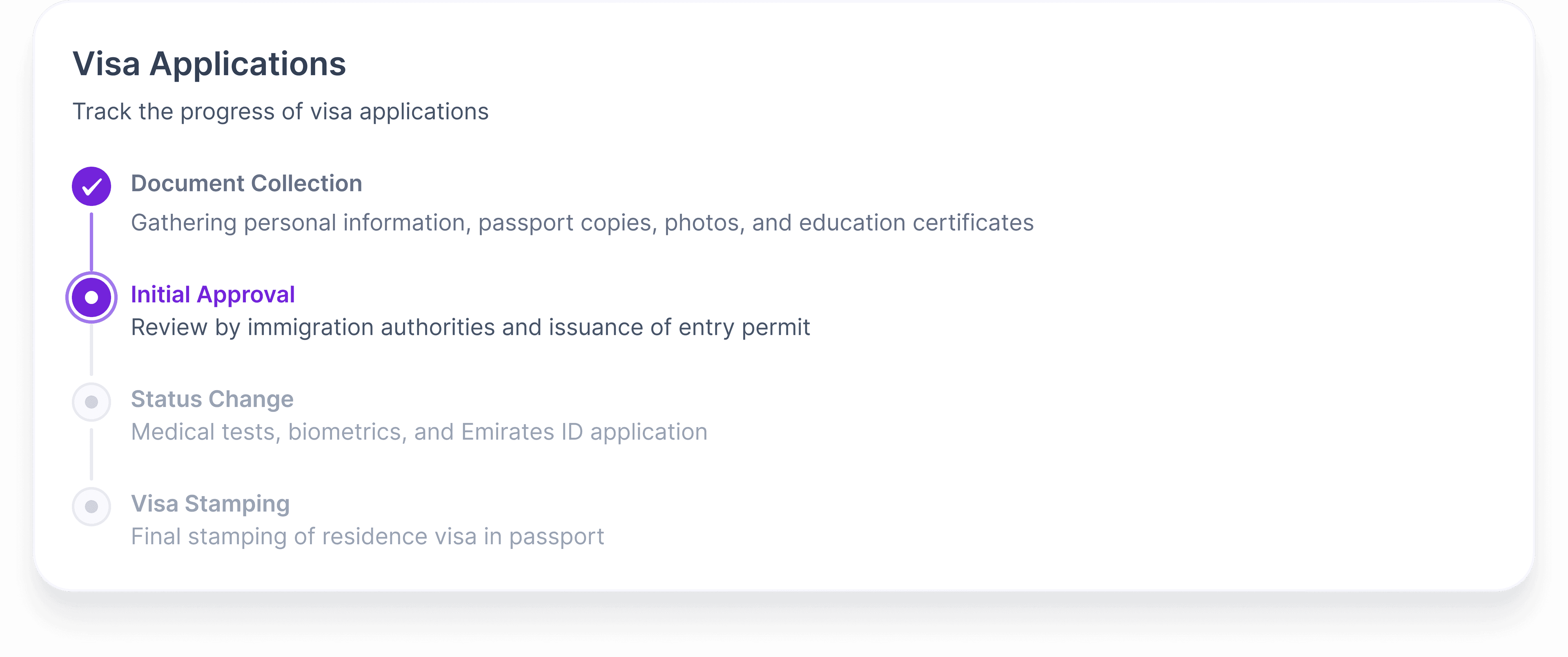Image resolution: width=1568 pixels, height=657 pixels.
Task: Click the Visa Applications heading
Action: 209,64
